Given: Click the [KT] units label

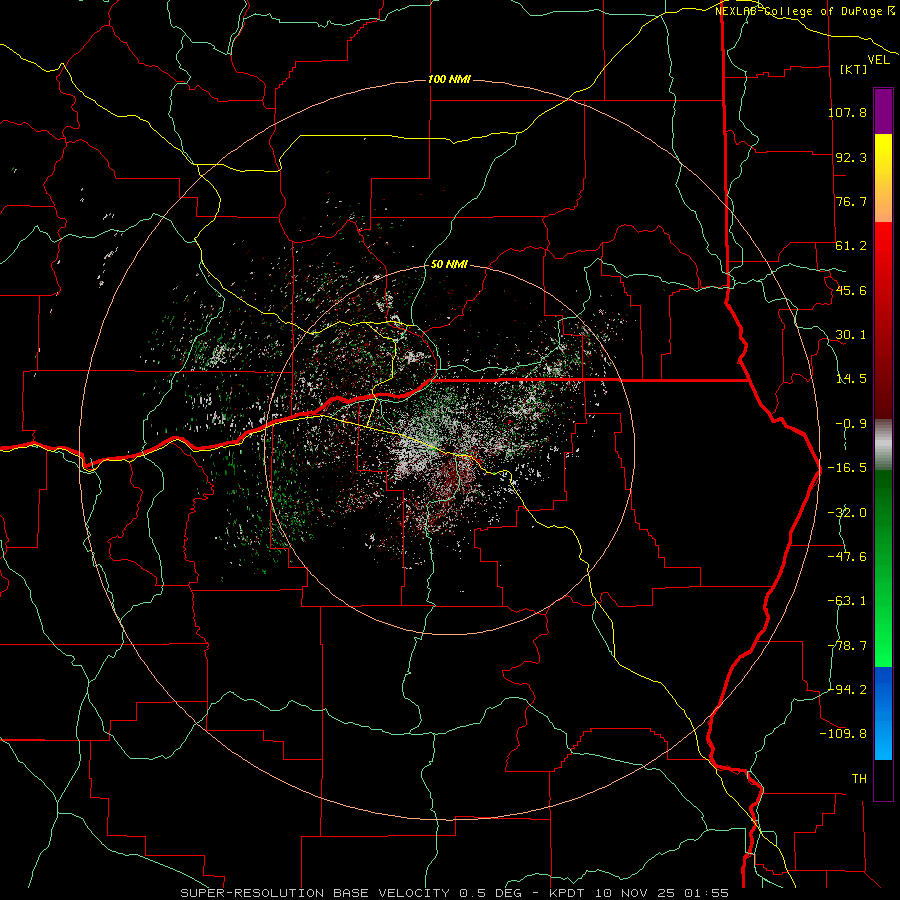Looking at the screenshot, I should click(854, 69).
